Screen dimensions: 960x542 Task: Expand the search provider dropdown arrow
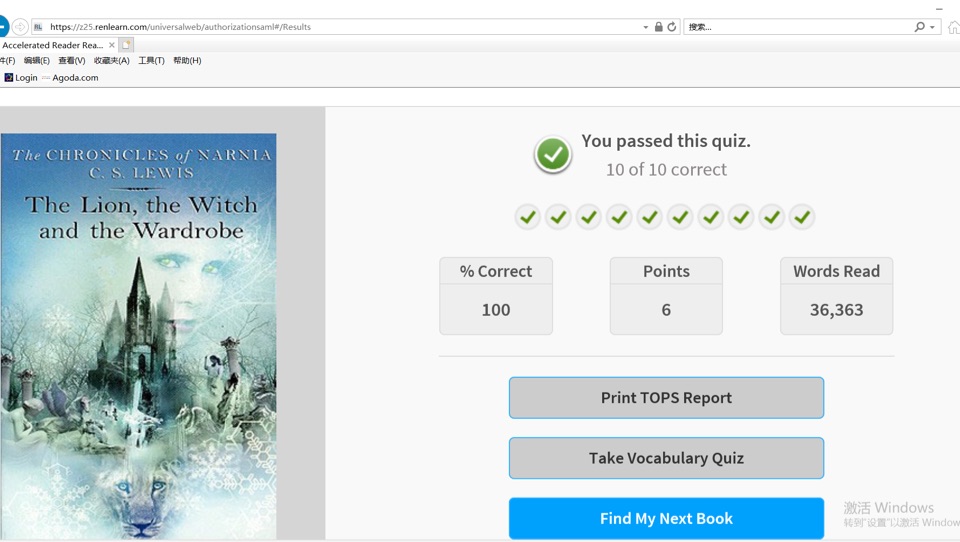tap(932, 28)
